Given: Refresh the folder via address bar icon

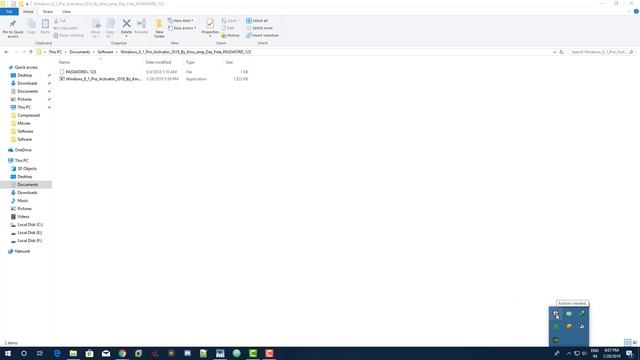Looking at the screenshot, I should tap(561, 52).
